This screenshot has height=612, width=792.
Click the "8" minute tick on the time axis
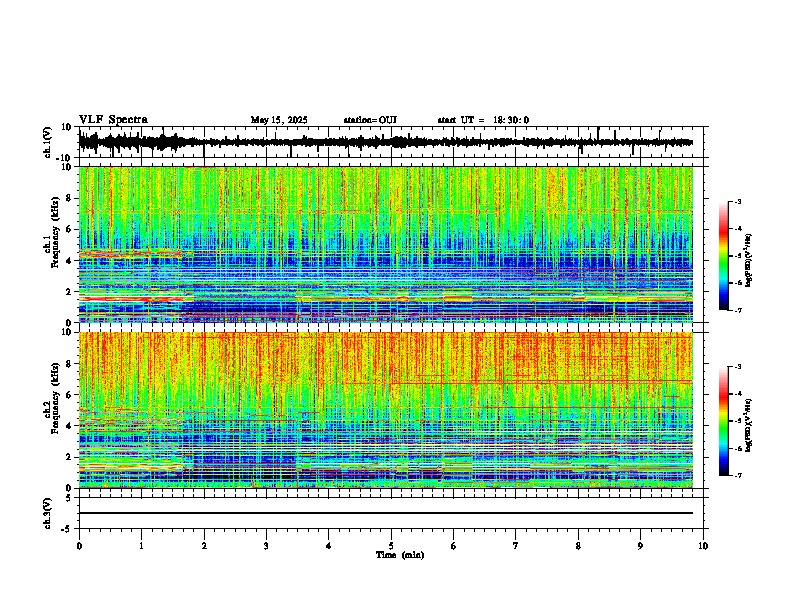pyautogui.click(x=578, y=546)
